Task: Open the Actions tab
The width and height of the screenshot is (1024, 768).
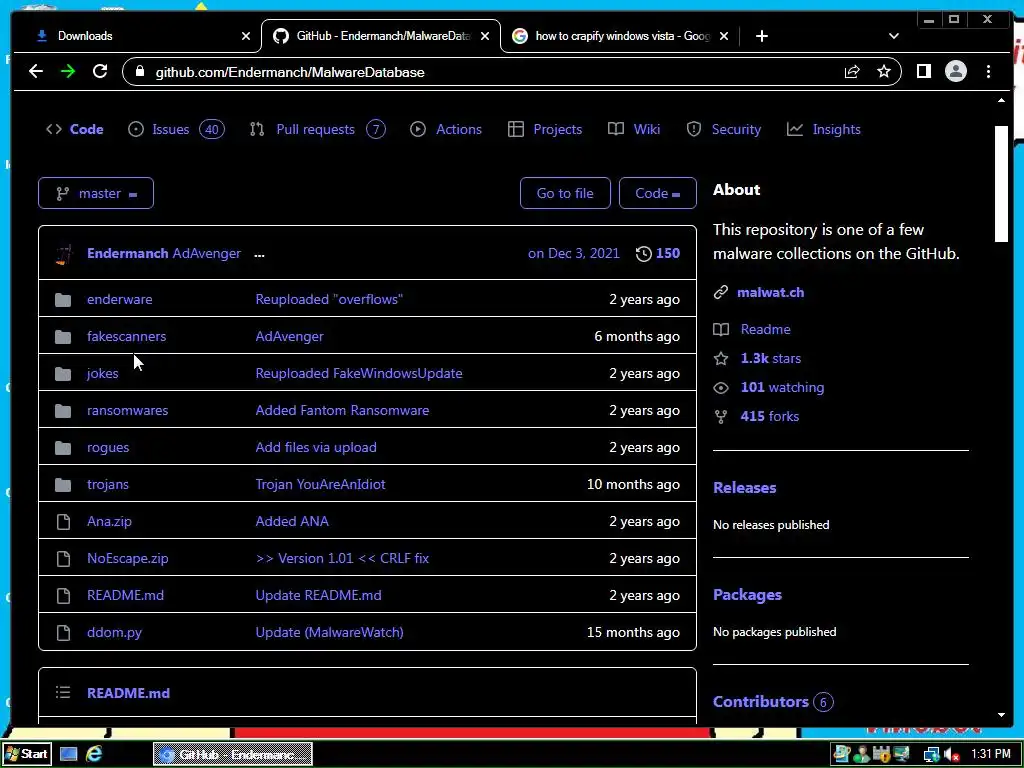Action: (446, 129)
